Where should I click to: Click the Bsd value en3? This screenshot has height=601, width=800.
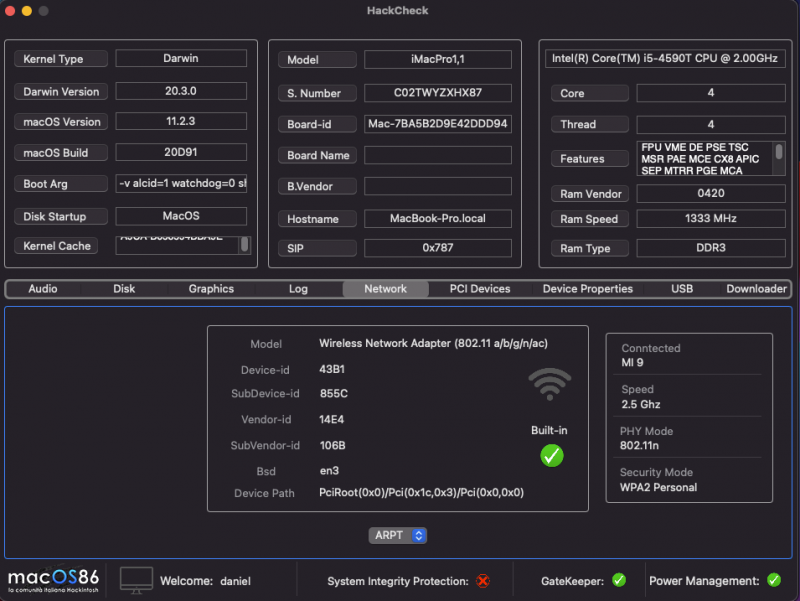click(x=329, y=470)
